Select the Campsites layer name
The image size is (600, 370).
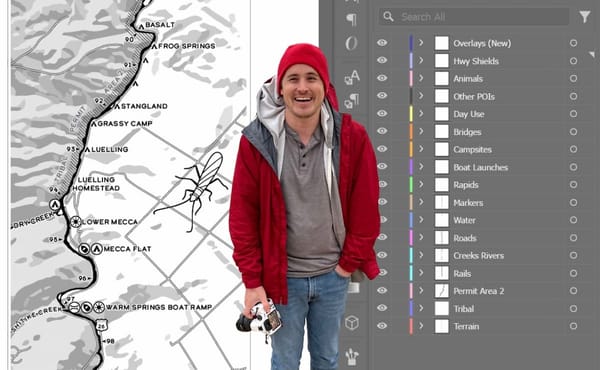pos(473,150)
